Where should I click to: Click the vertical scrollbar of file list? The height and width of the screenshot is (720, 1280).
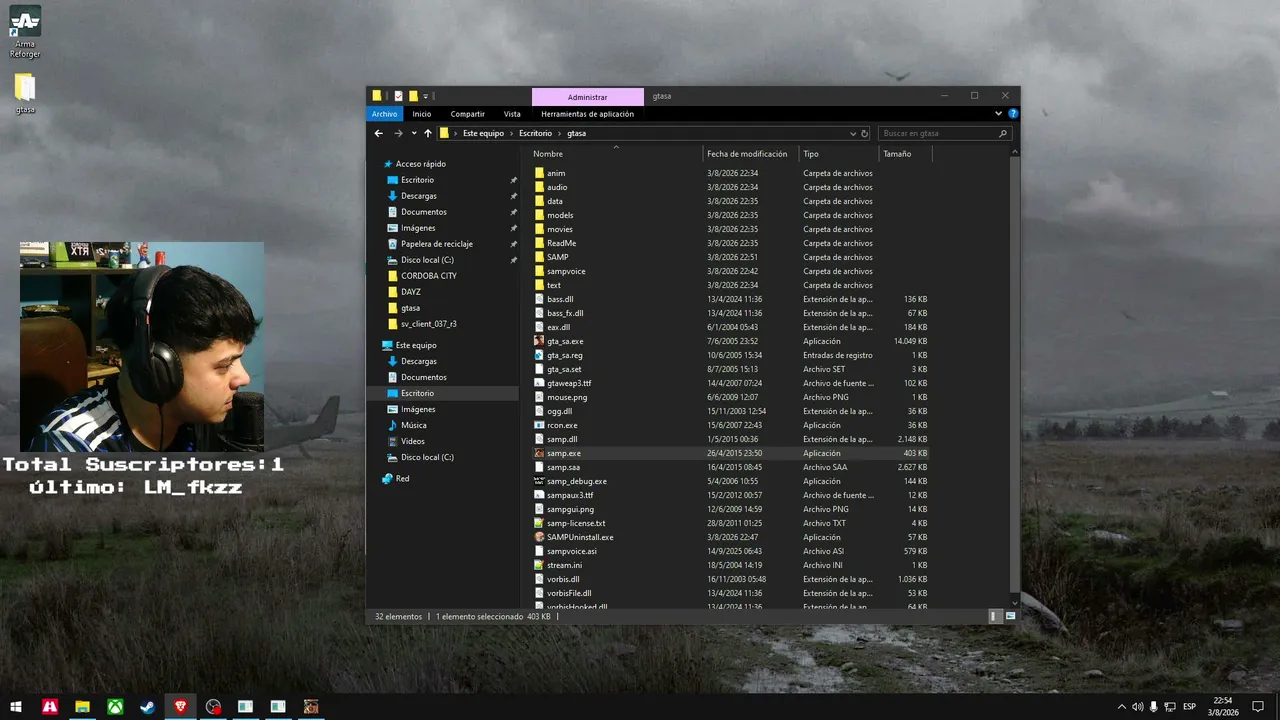[1016, 376]
